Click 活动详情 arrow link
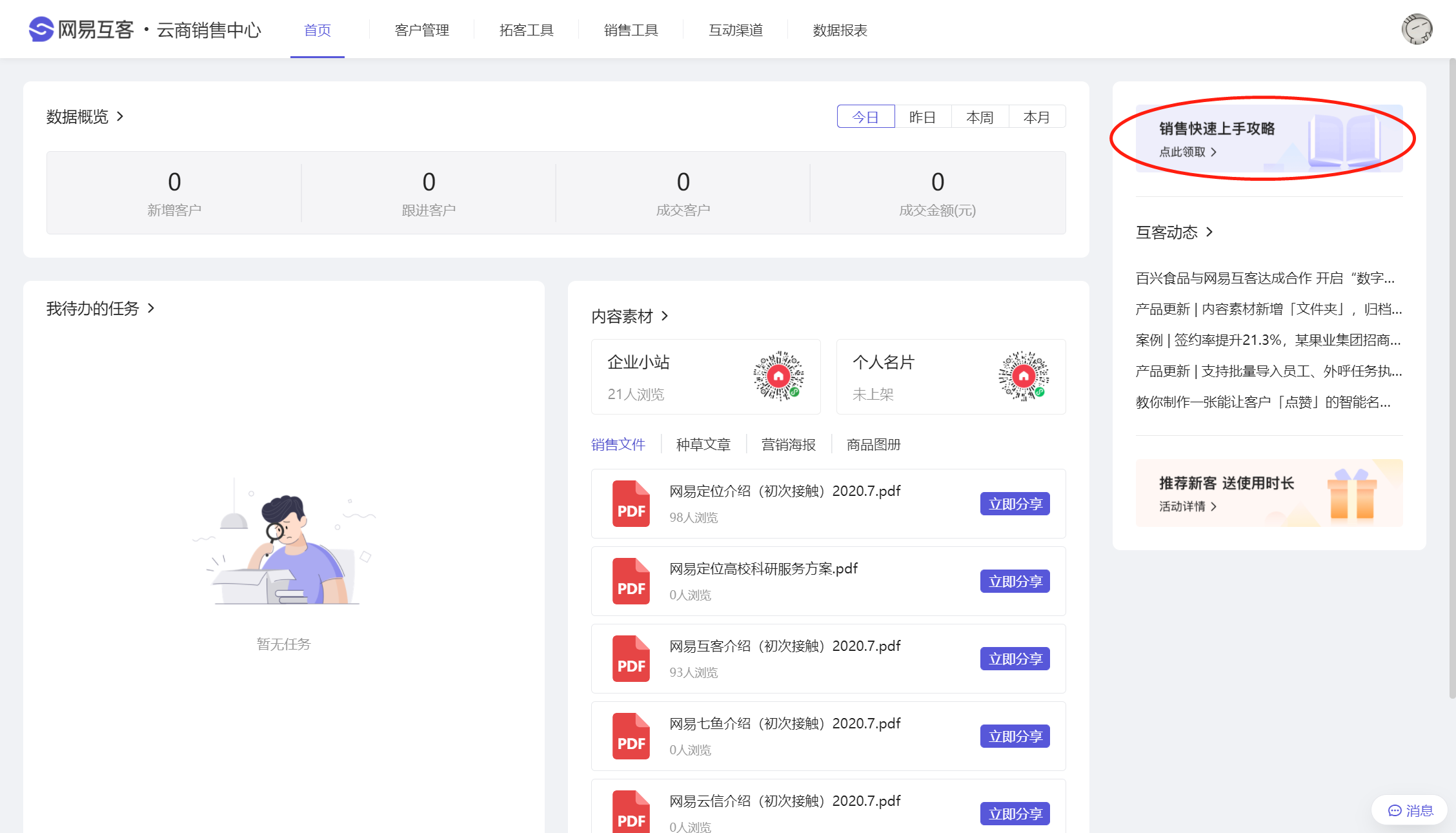1456x833 pixels. click(x=1188, y=506)
